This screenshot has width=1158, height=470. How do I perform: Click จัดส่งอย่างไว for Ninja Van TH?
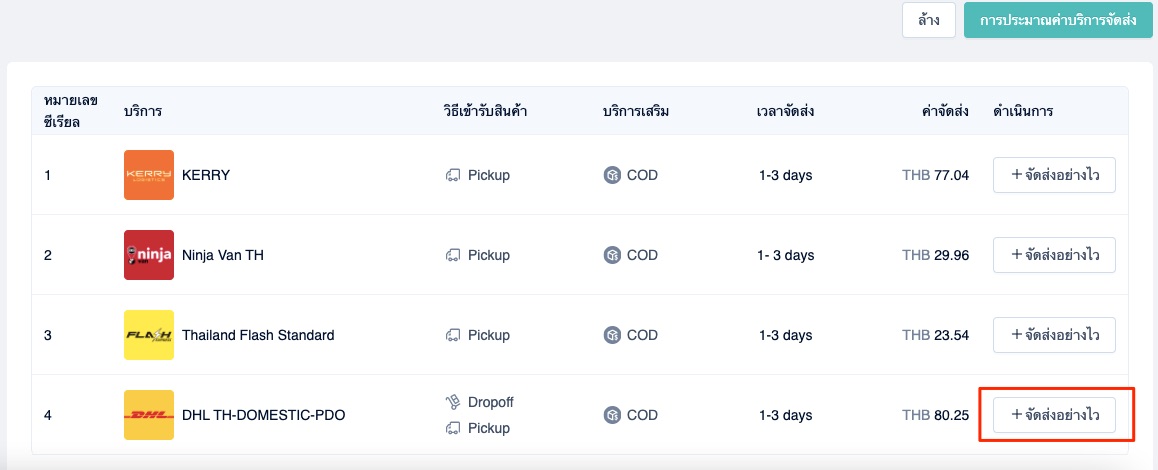1054,255
